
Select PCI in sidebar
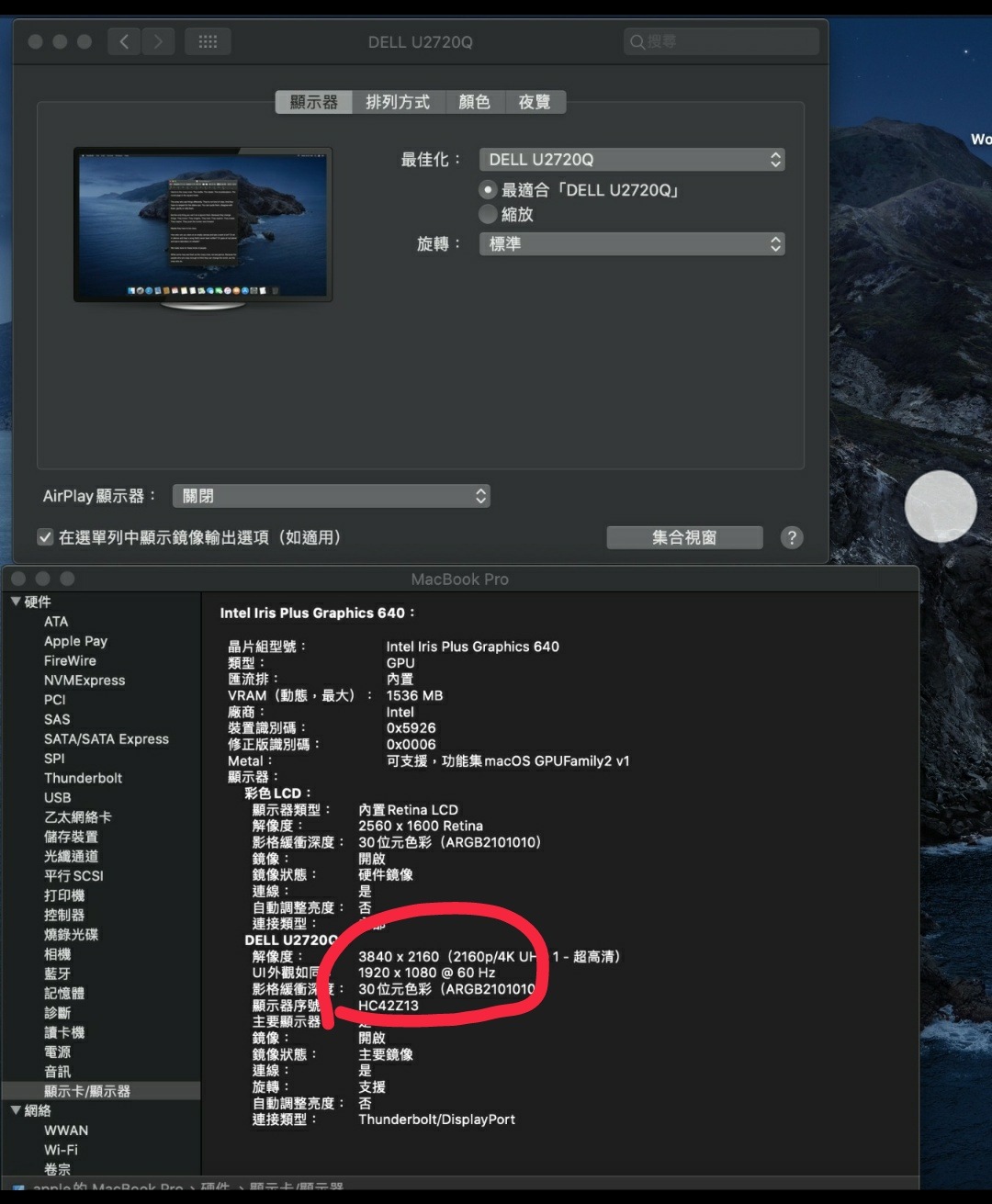click(x=55, y=700)
